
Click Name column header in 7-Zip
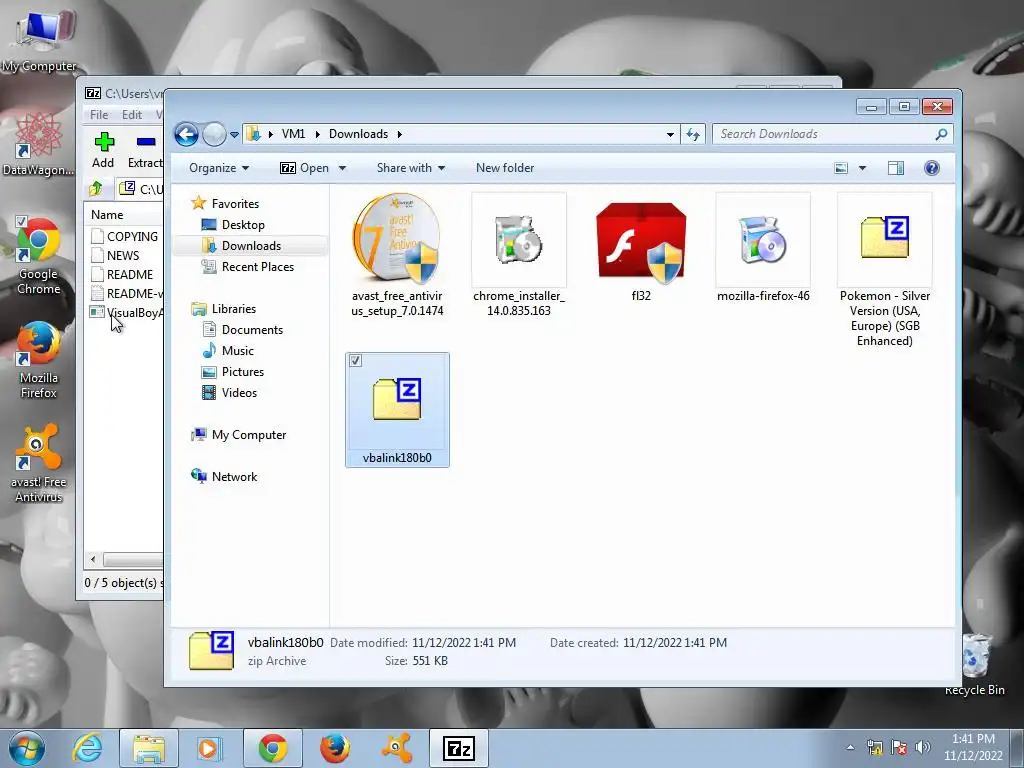point(107,215)
